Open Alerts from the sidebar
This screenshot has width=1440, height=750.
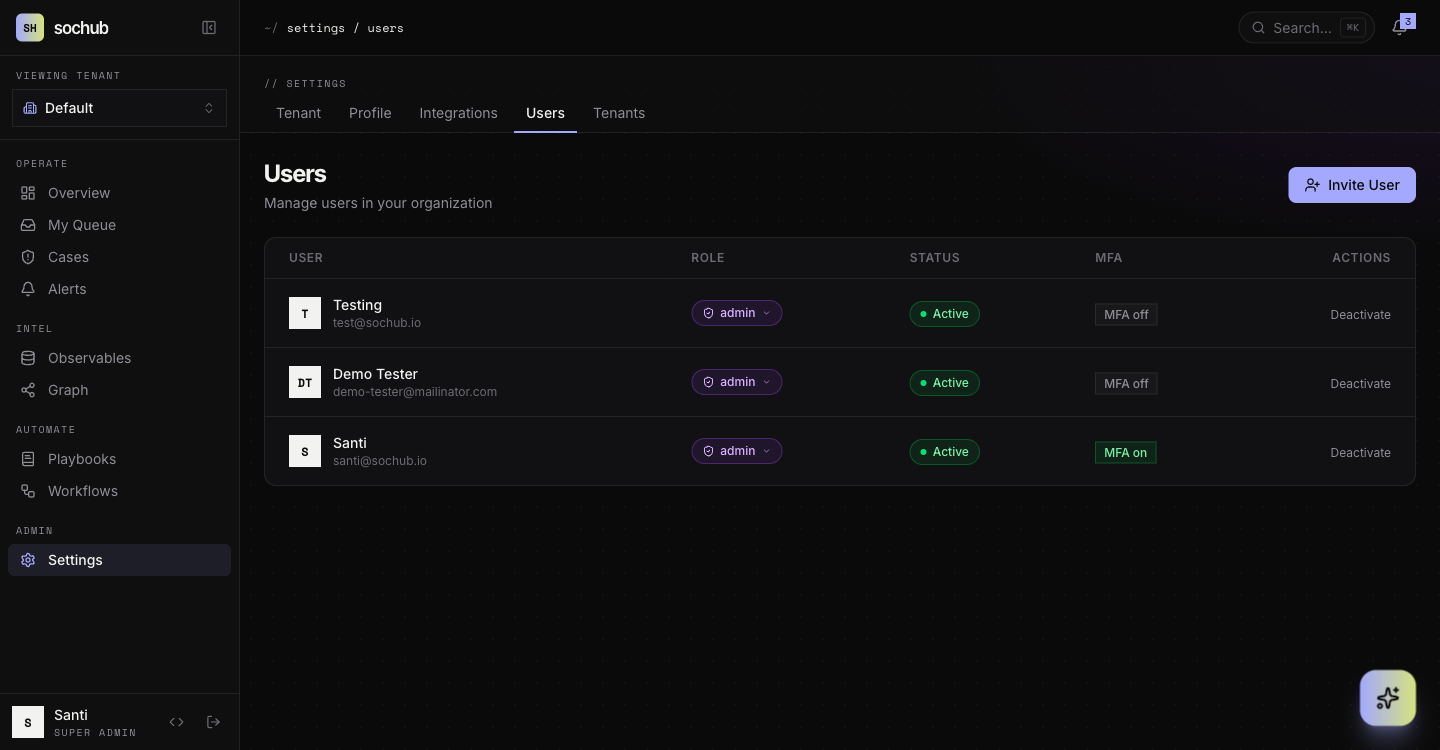click(x=119, y=289)
